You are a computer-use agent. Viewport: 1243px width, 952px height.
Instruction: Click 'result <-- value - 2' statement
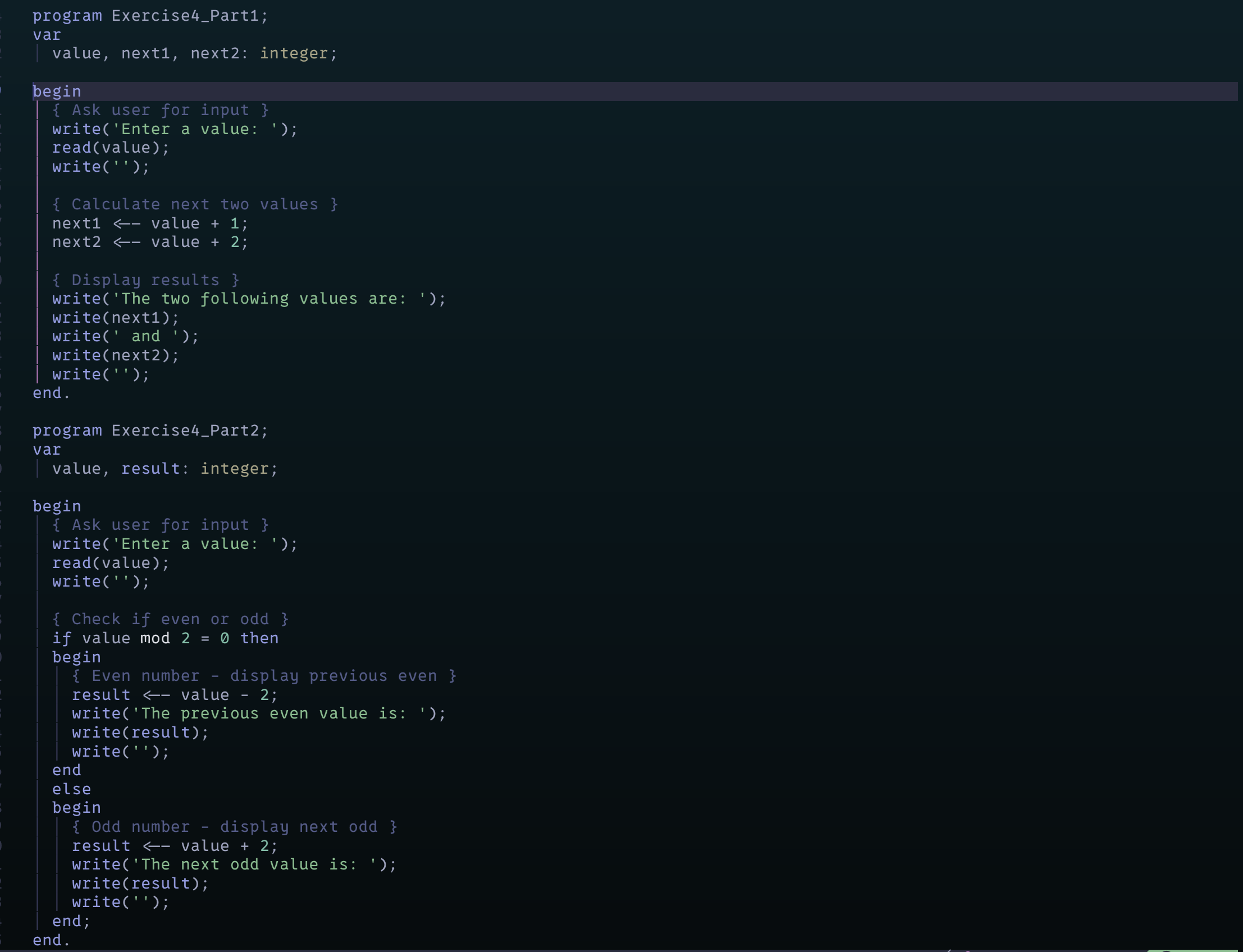[x=175, y=695]
